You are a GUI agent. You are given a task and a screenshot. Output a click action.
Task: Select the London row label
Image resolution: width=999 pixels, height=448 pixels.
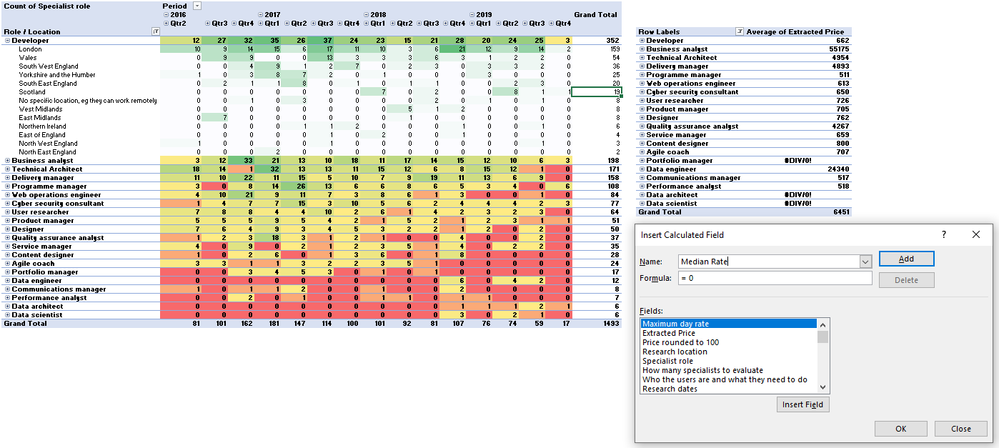[30, 49]
